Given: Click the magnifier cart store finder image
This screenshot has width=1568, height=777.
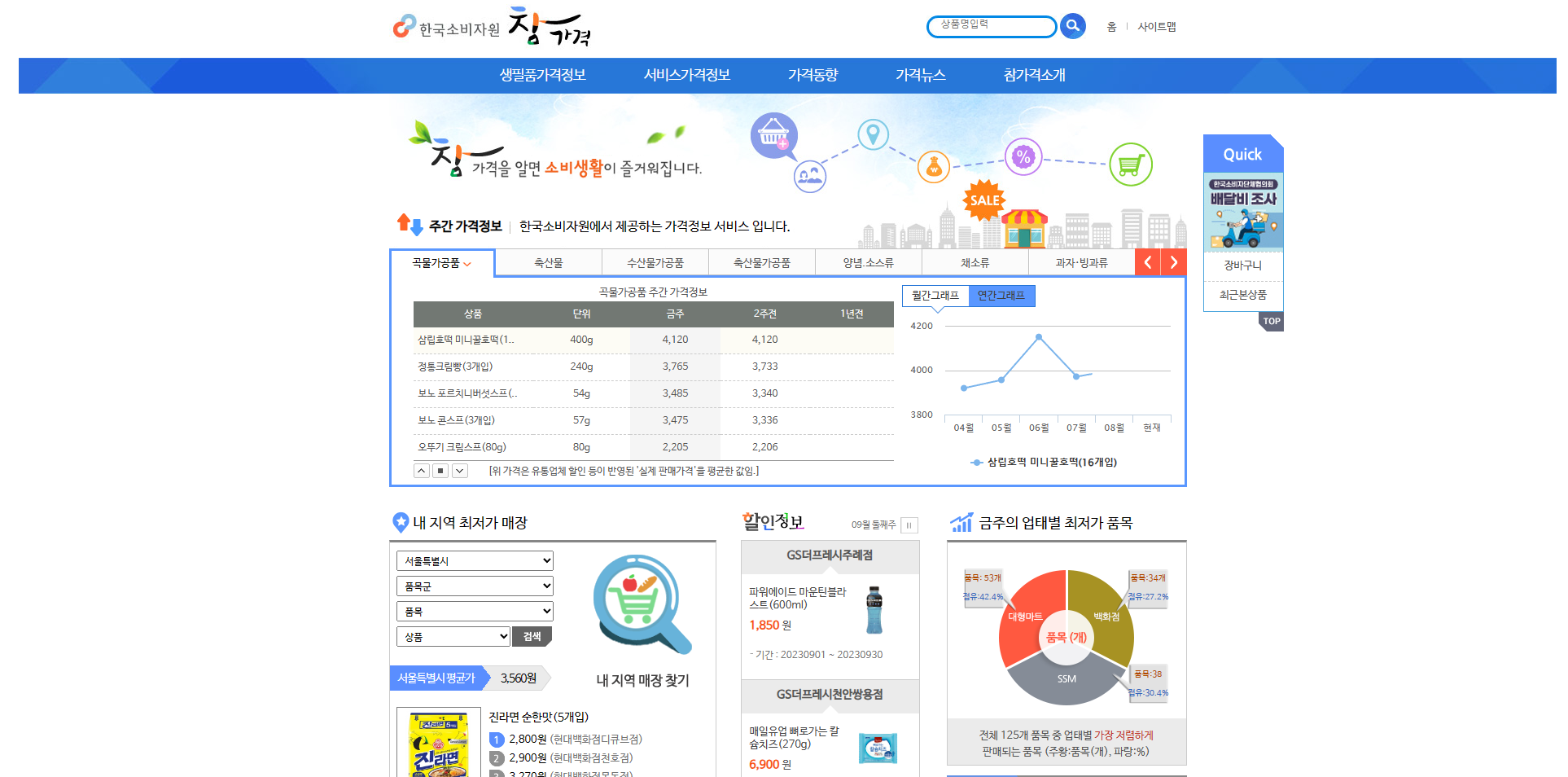Looking at the screenshot, I should (x=642, y=604).
